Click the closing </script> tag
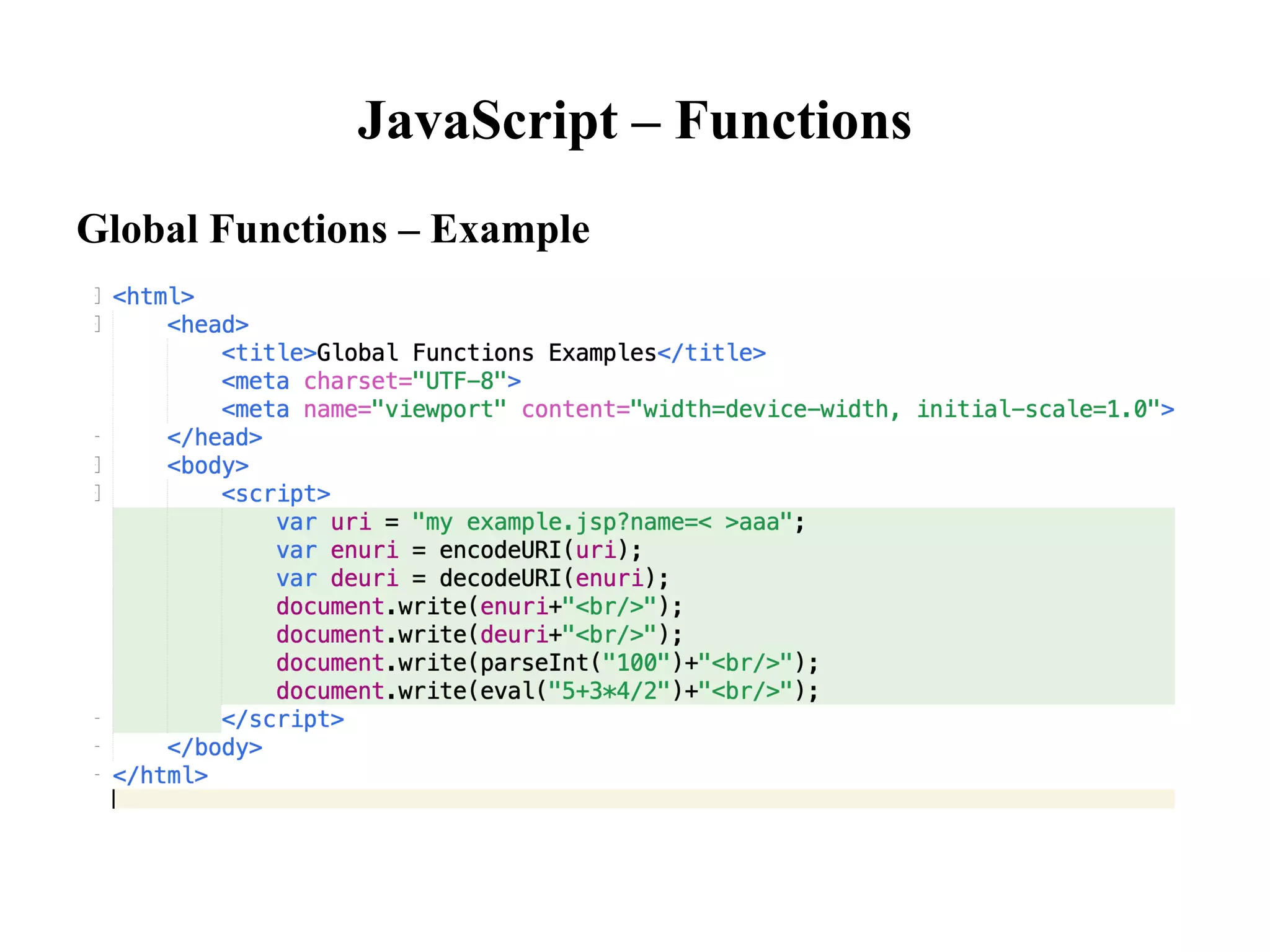Image resolution: width=1270 pixels, height=952 pixels. point(283,720)
